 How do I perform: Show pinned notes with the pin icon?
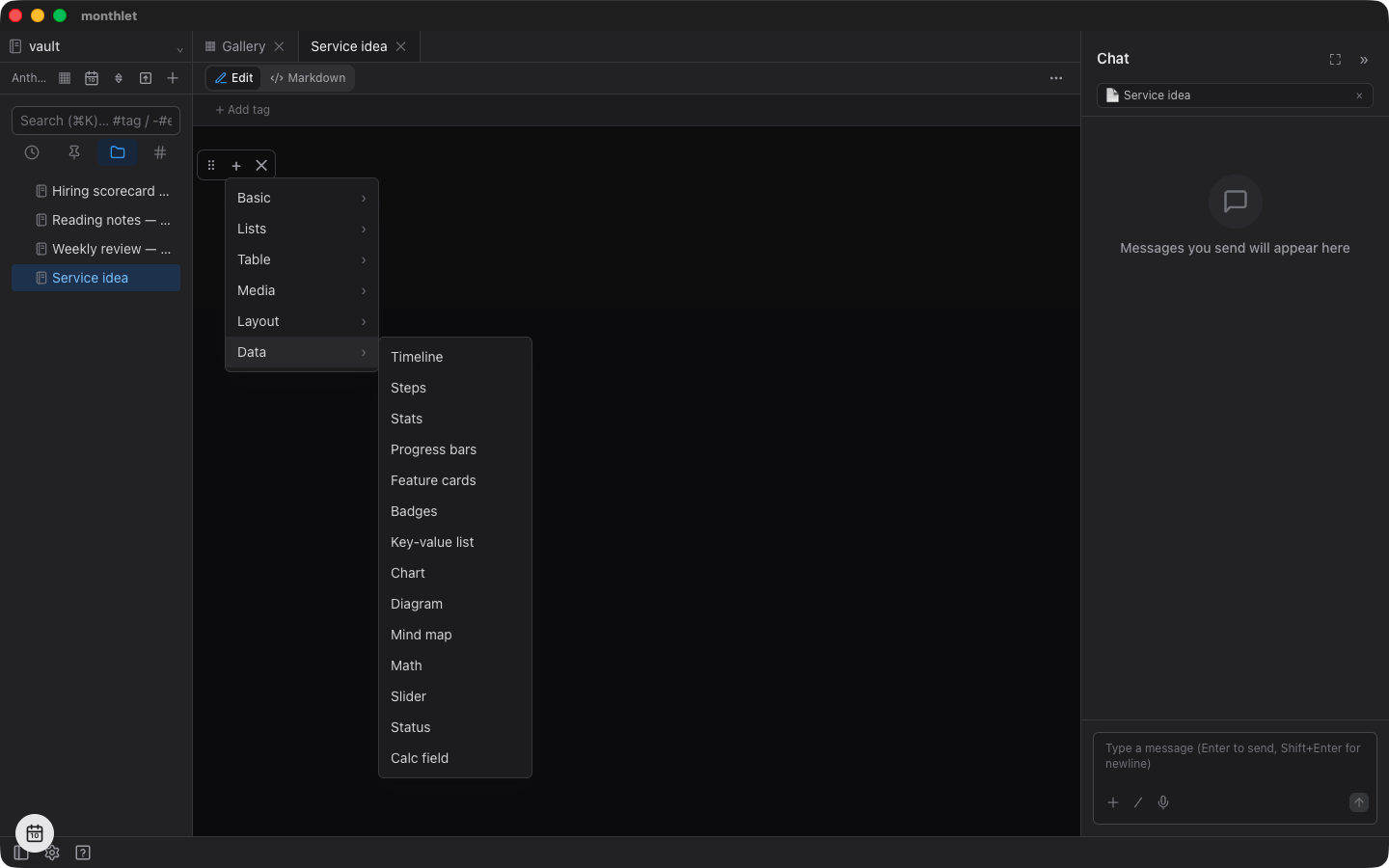pos(74,152)
